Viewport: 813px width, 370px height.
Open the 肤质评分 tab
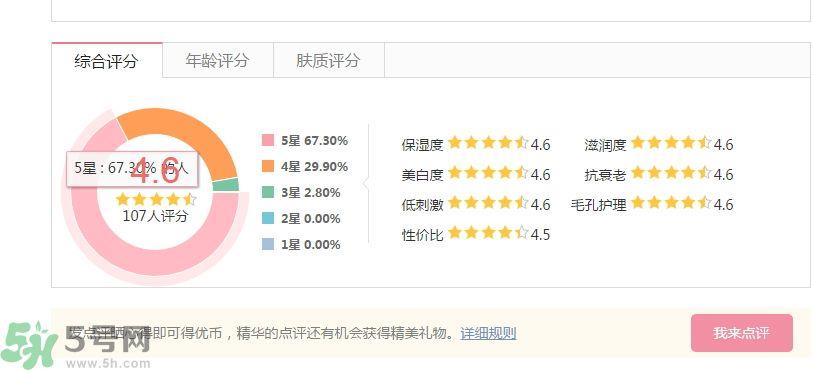[329, 61]
